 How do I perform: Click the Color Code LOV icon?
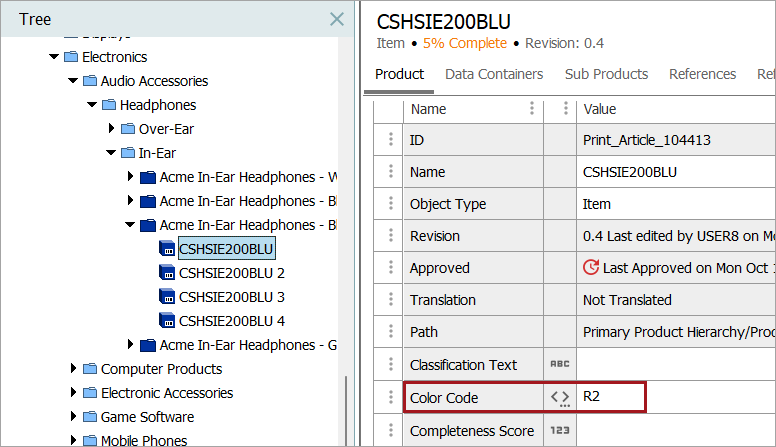[560, 398]
